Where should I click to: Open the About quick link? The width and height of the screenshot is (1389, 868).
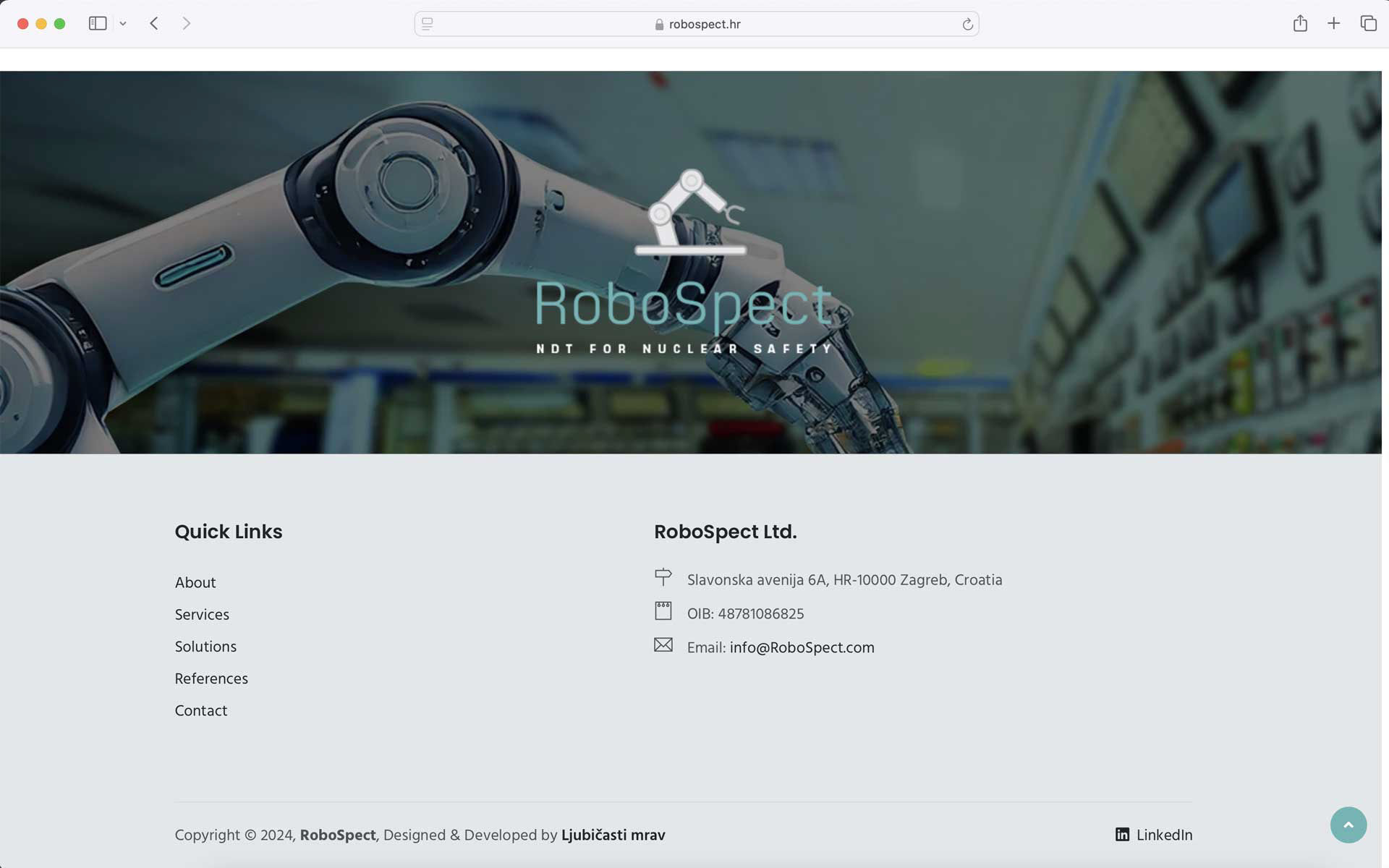pyautogui.click(x=195, y=582)
